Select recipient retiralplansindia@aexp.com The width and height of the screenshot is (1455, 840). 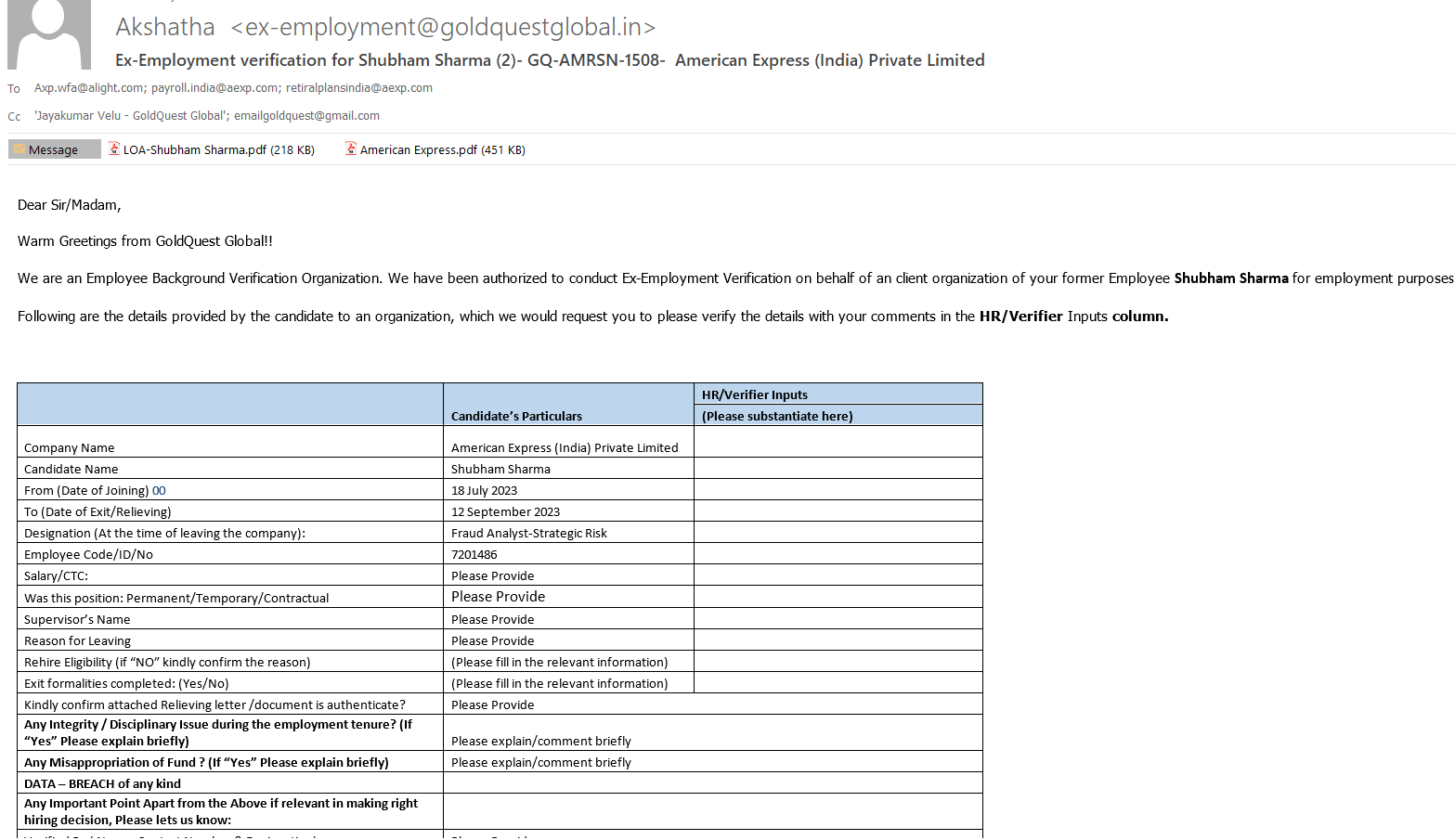[359, 88]
